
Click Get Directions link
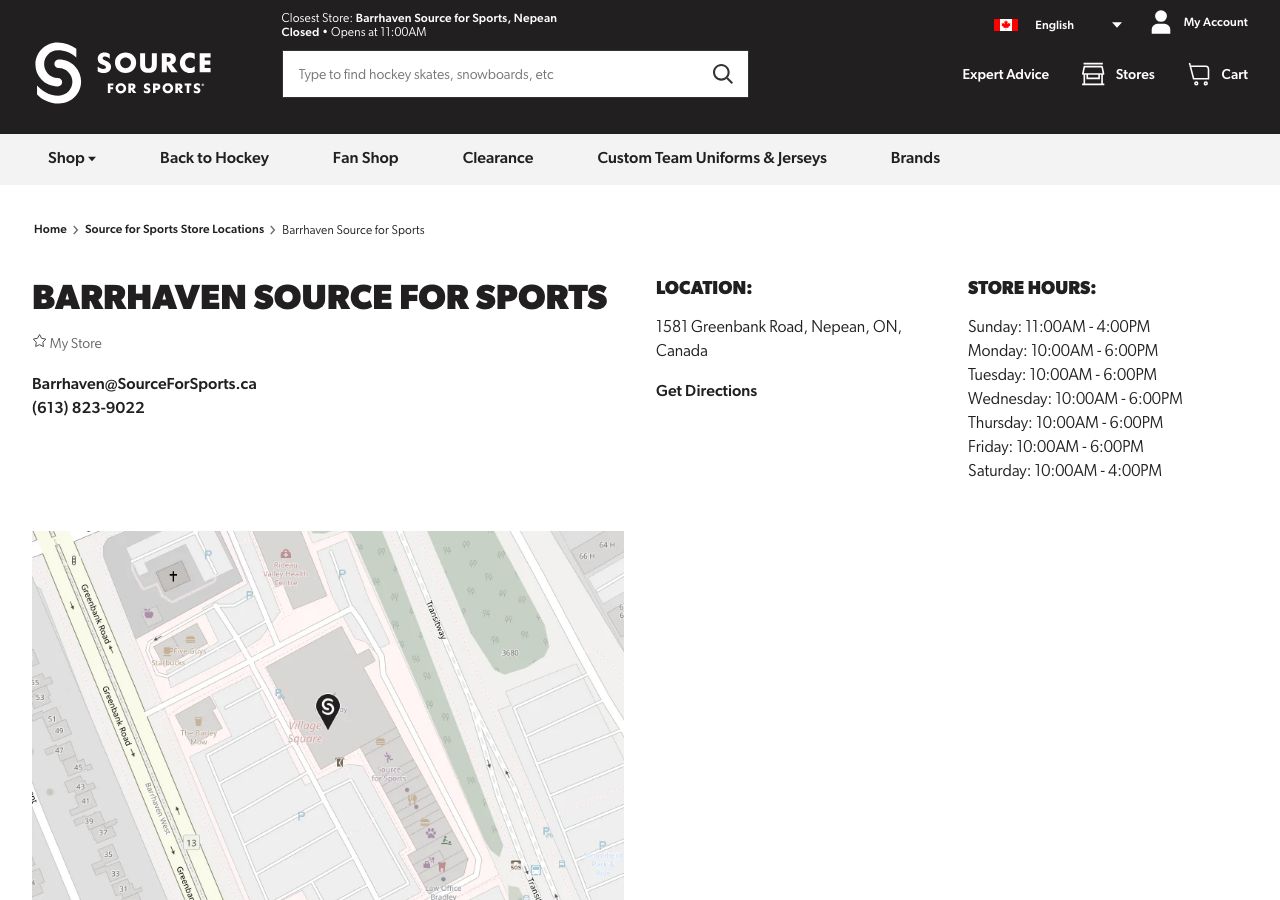click(x=706, y=391)
